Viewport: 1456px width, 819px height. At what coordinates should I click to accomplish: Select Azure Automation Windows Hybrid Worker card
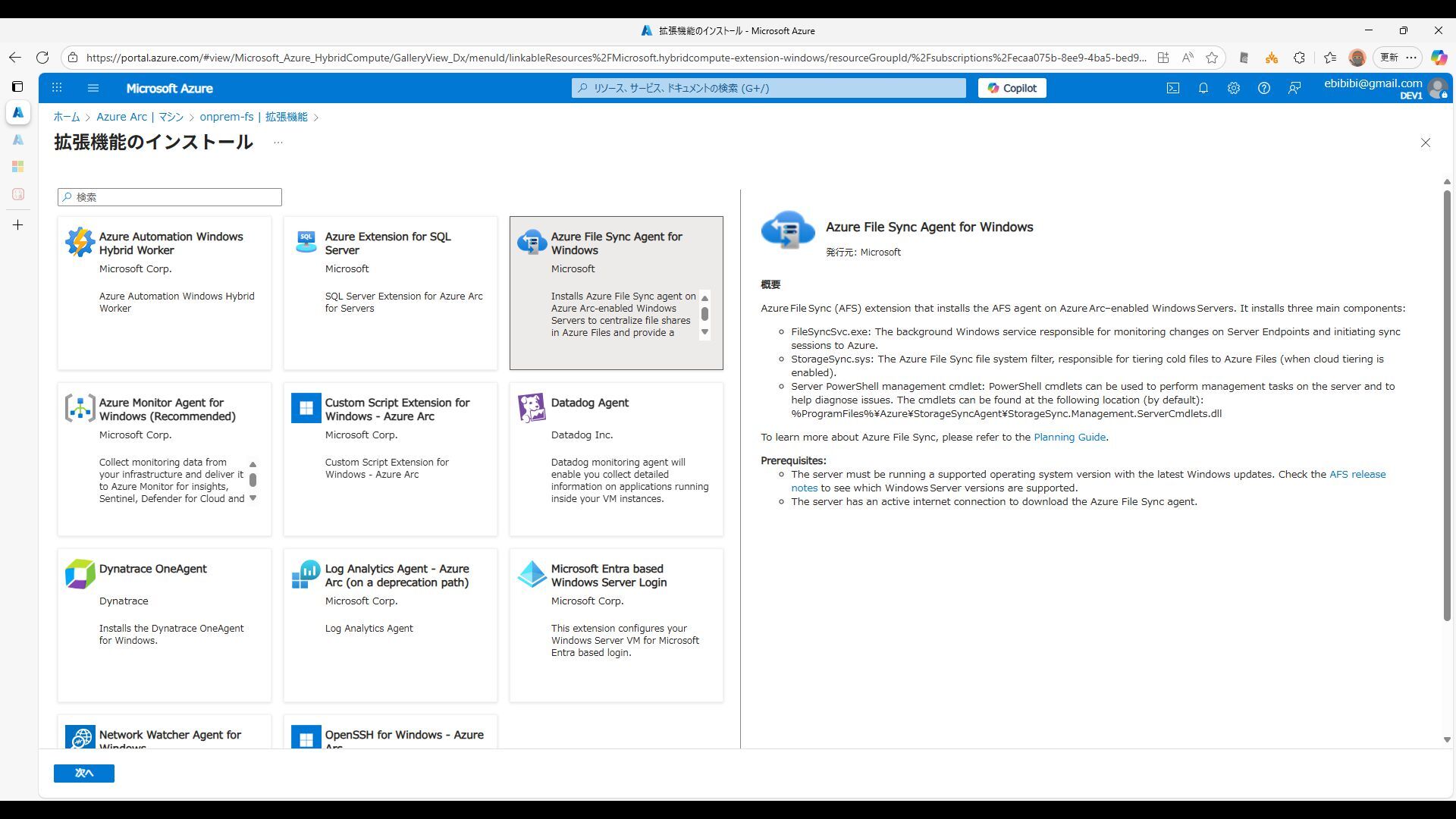165,293
